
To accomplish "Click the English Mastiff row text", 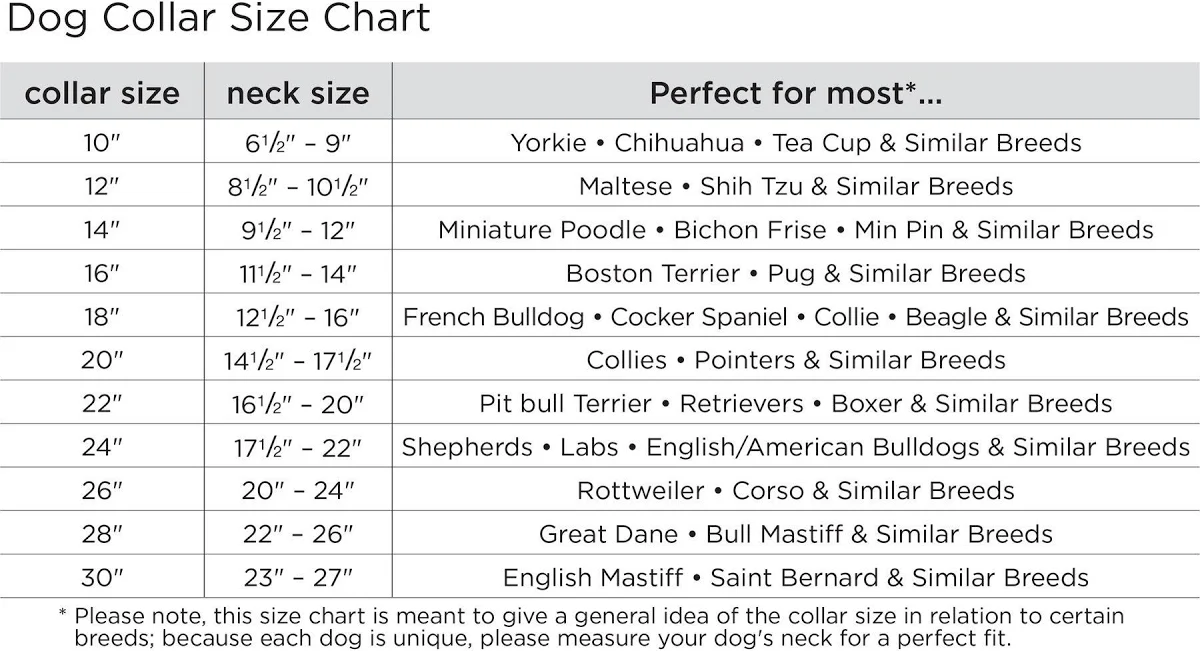I will pyautogui.click(x=795, y=578).
